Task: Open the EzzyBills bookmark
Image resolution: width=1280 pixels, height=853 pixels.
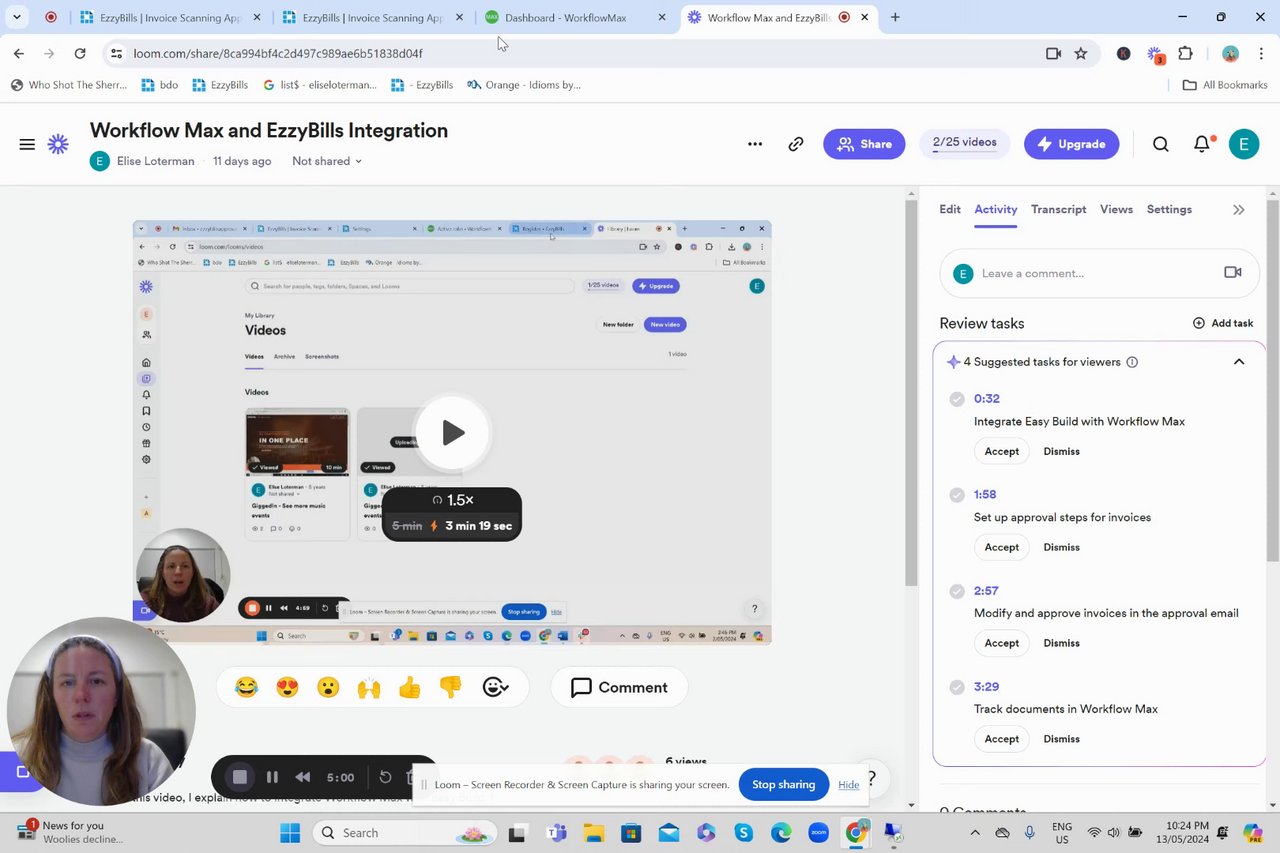Action: coord(220,85)
